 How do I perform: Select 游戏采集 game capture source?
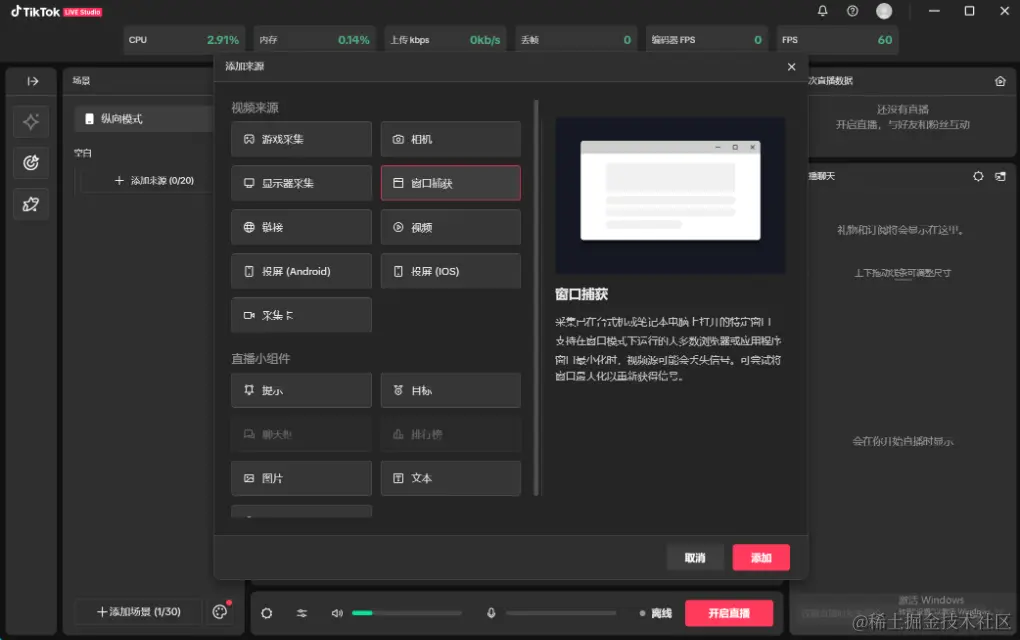pos(301,139)
